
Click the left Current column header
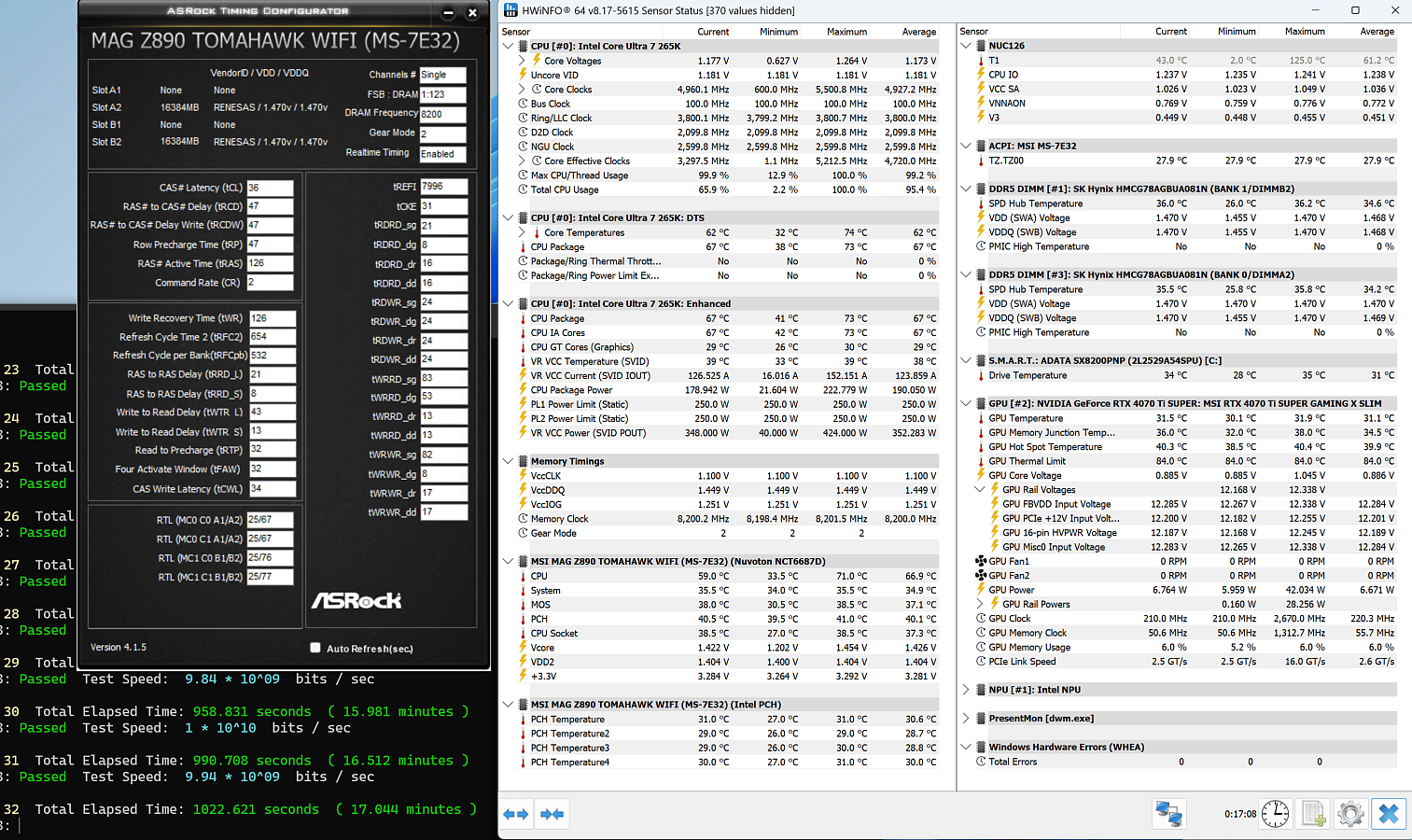[713, 32]
